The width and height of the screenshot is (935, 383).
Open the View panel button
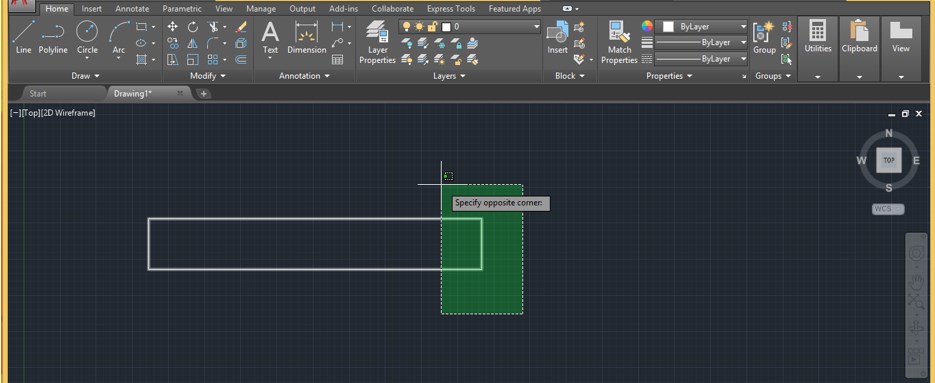[x=900, y=49]
